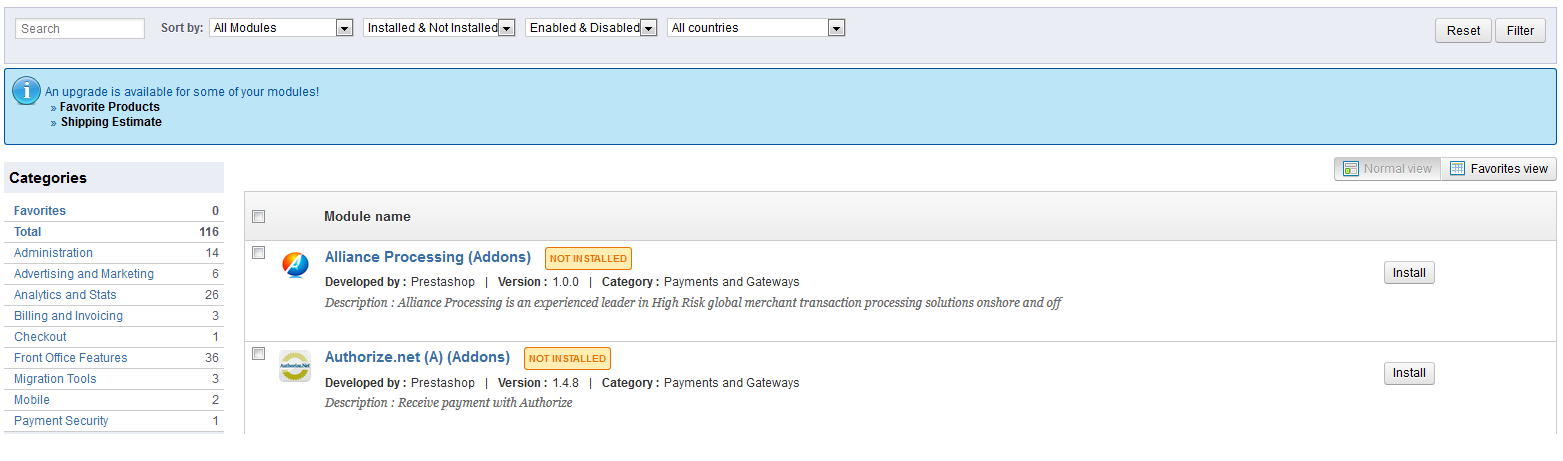Click the blue info icon in upgrade notice

[x=26, y=90]
